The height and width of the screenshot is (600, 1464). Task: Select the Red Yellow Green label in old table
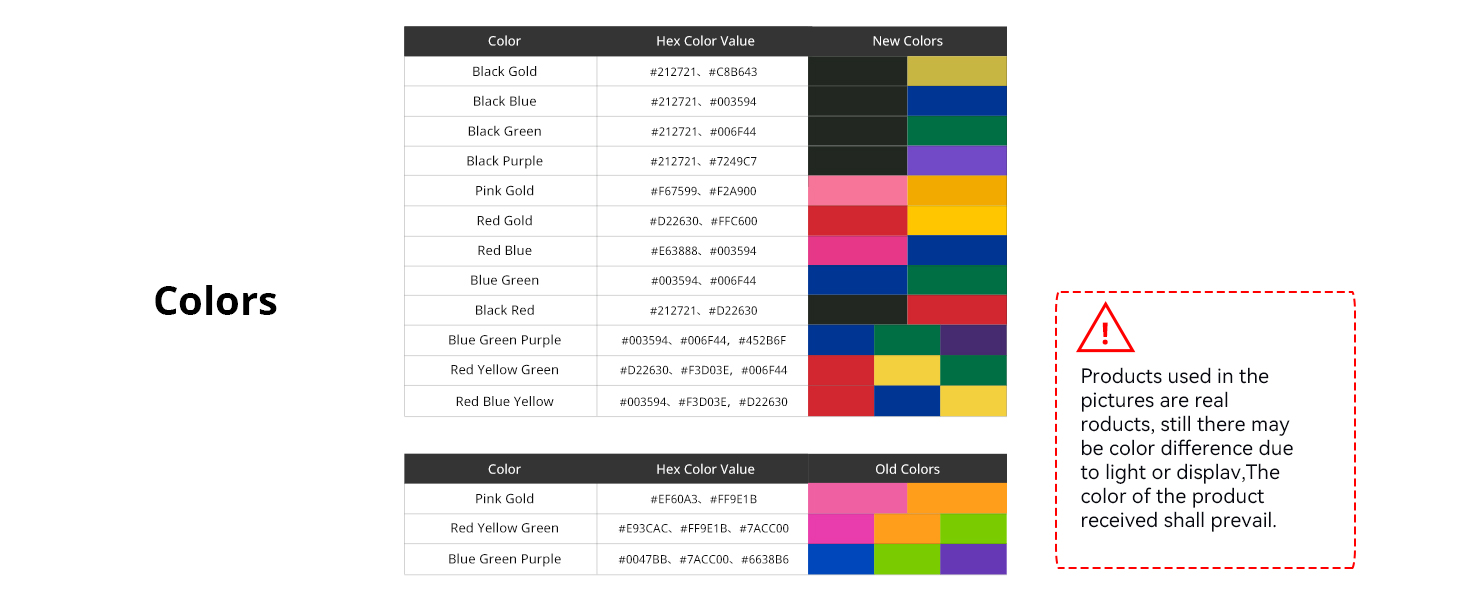point(504,528)
